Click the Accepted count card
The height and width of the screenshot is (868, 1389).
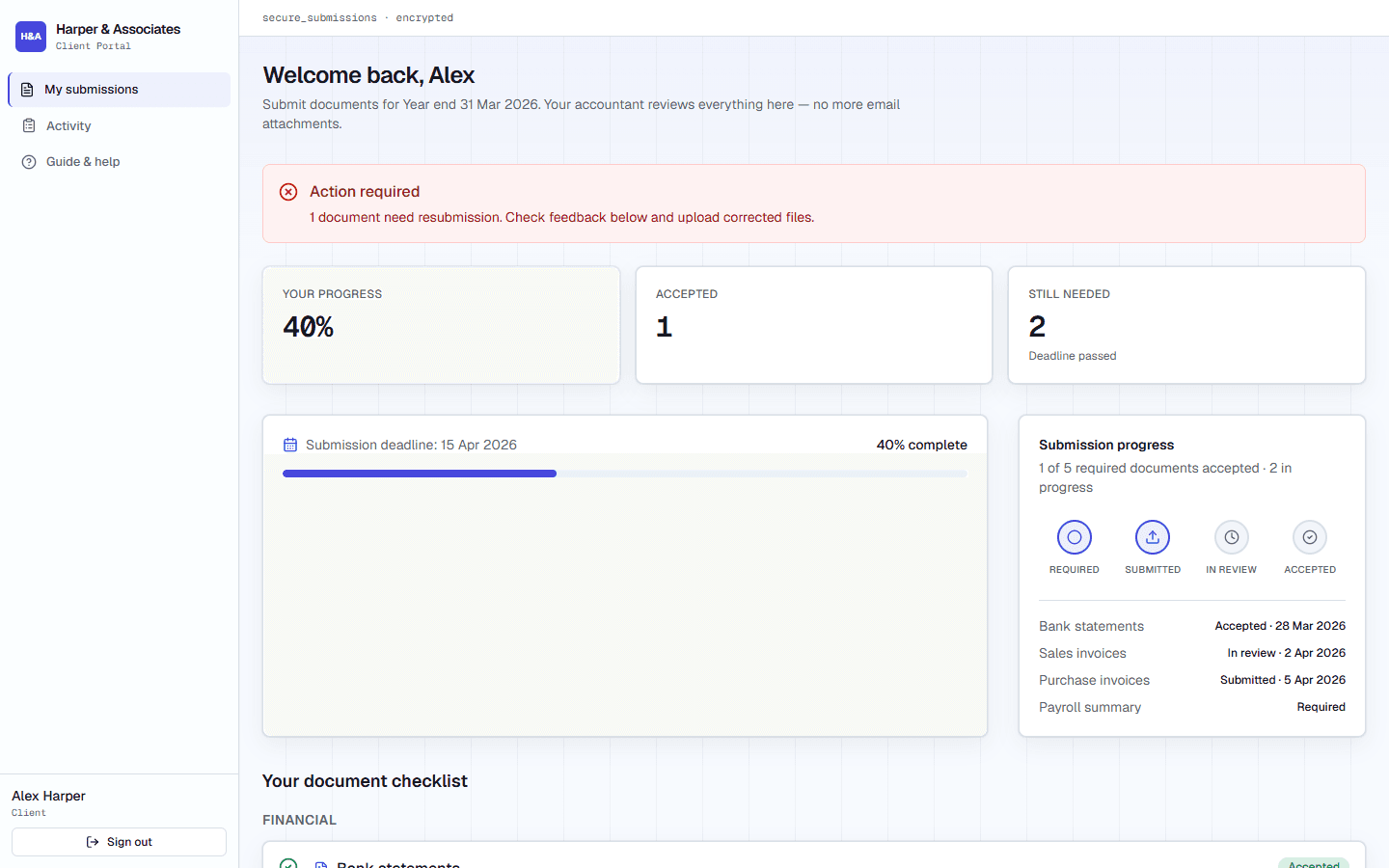[x=814, y=325]
